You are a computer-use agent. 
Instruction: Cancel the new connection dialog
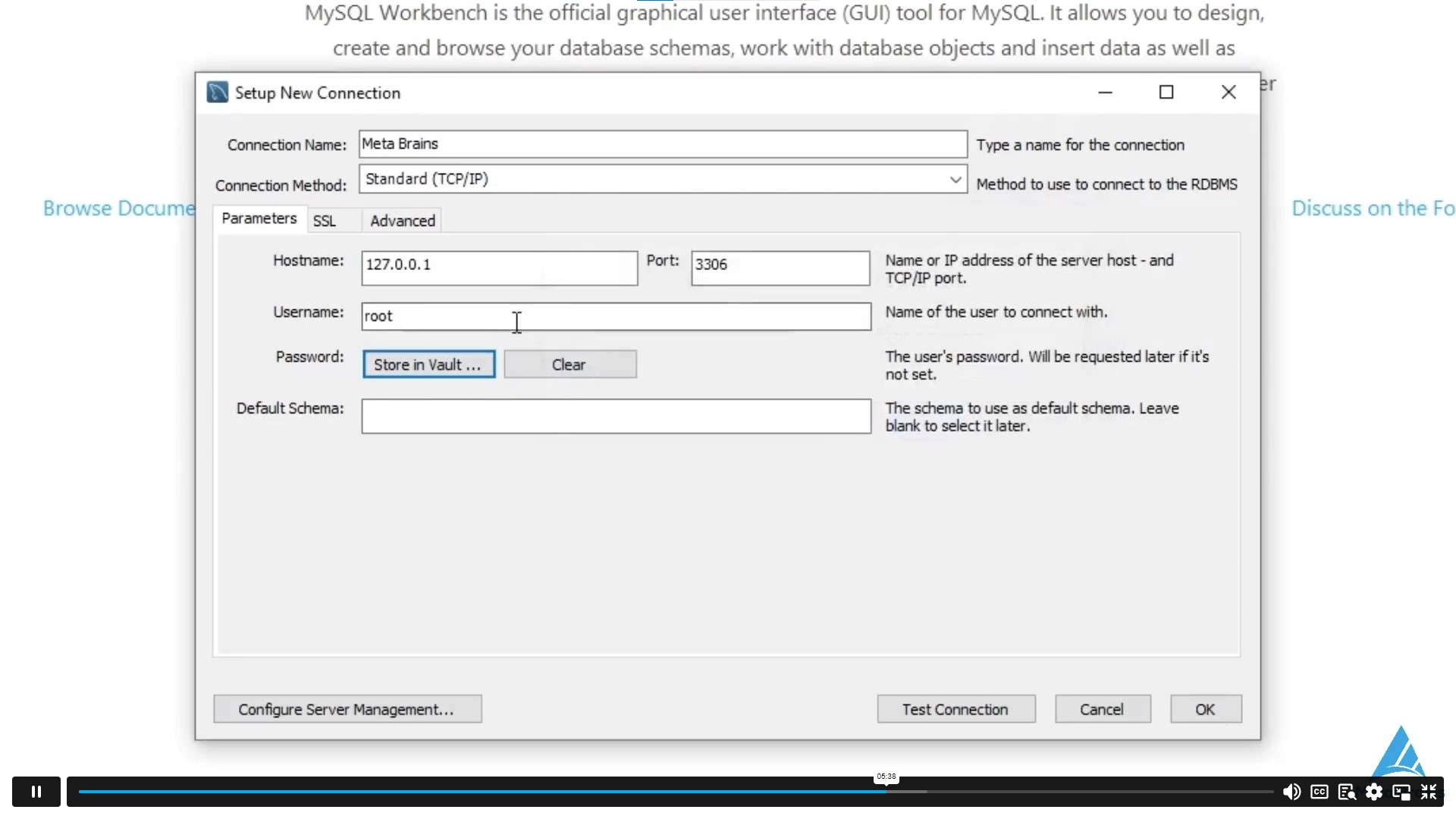coord(1103,709)
